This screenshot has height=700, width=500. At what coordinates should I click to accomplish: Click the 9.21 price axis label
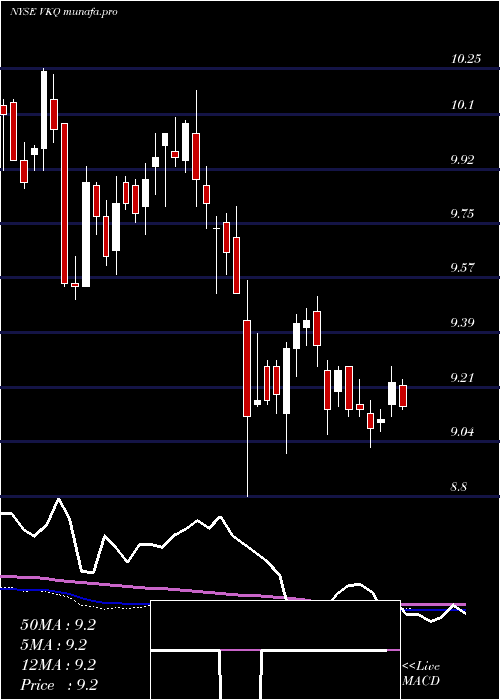pyautogui.click(x=462, y=378)
